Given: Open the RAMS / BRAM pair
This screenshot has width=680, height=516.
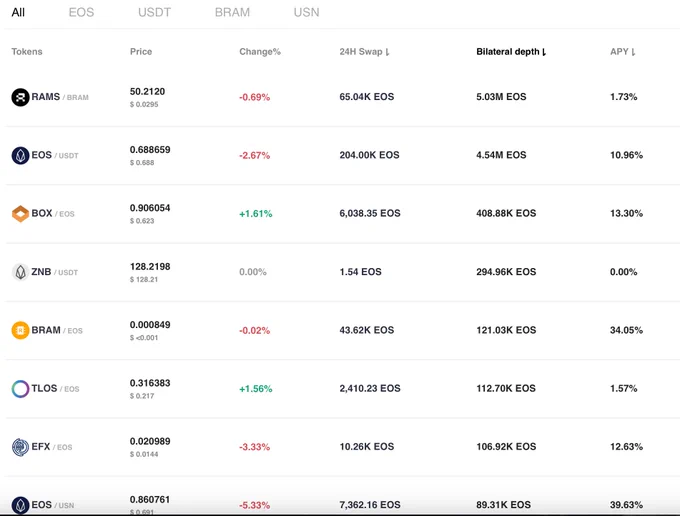Looking at the screenshot, I should [x=60, y=97].
